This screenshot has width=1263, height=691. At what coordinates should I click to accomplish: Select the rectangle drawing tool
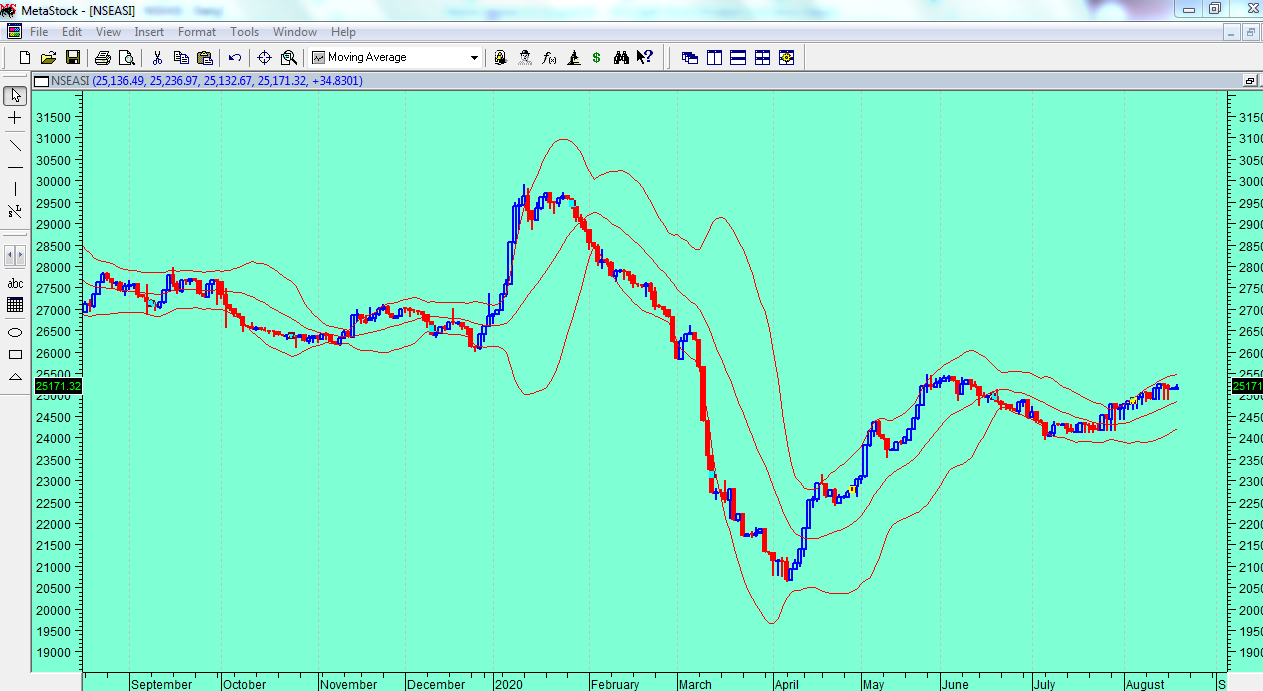tap(15, 354)
